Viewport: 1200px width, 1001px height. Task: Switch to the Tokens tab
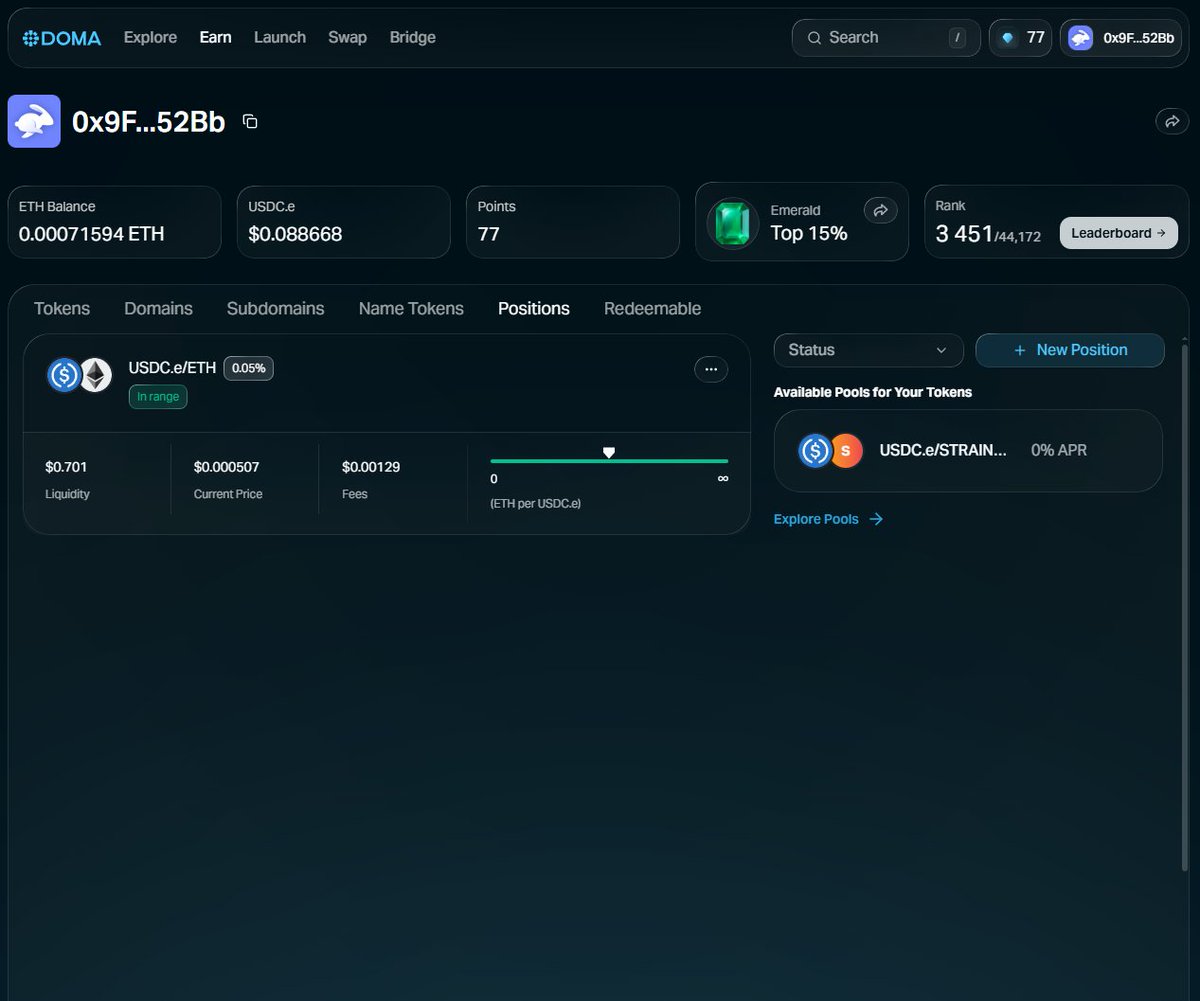(x=62, y=308)
